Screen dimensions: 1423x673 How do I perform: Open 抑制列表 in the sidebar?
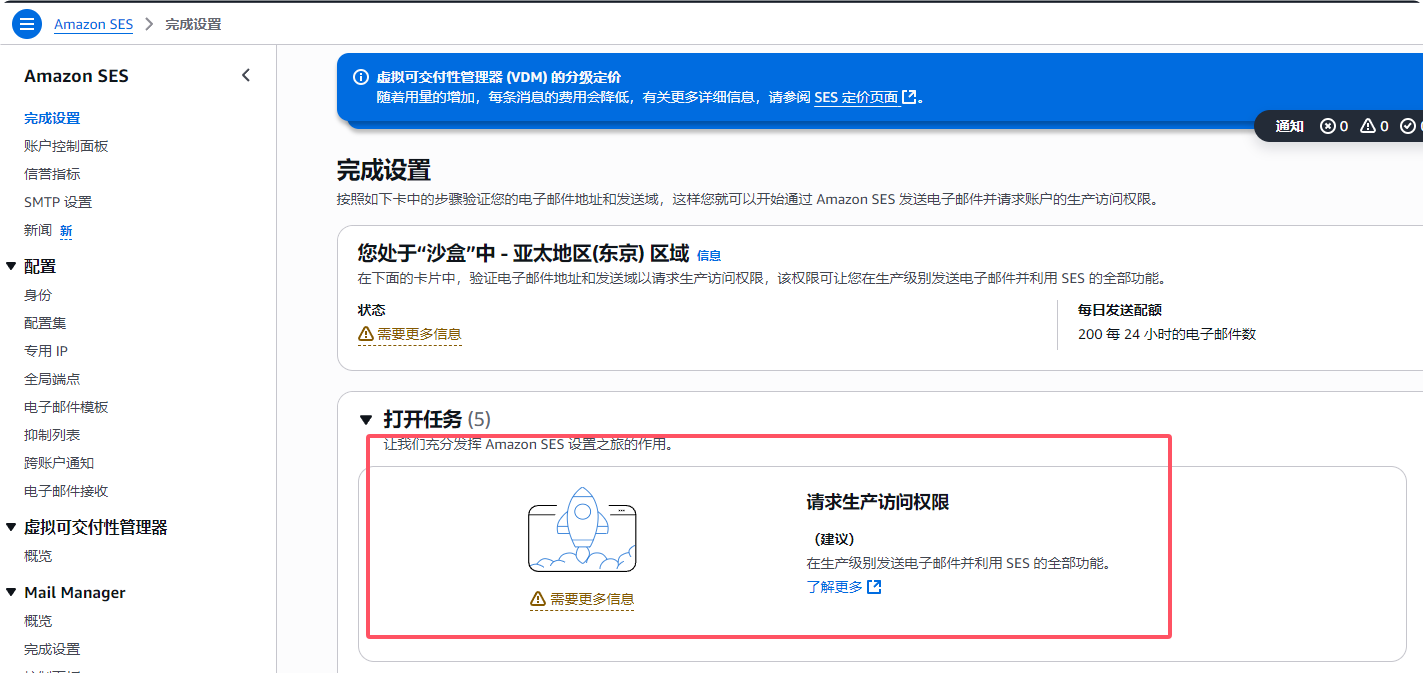pyautogui.click(x=52, y=435)
